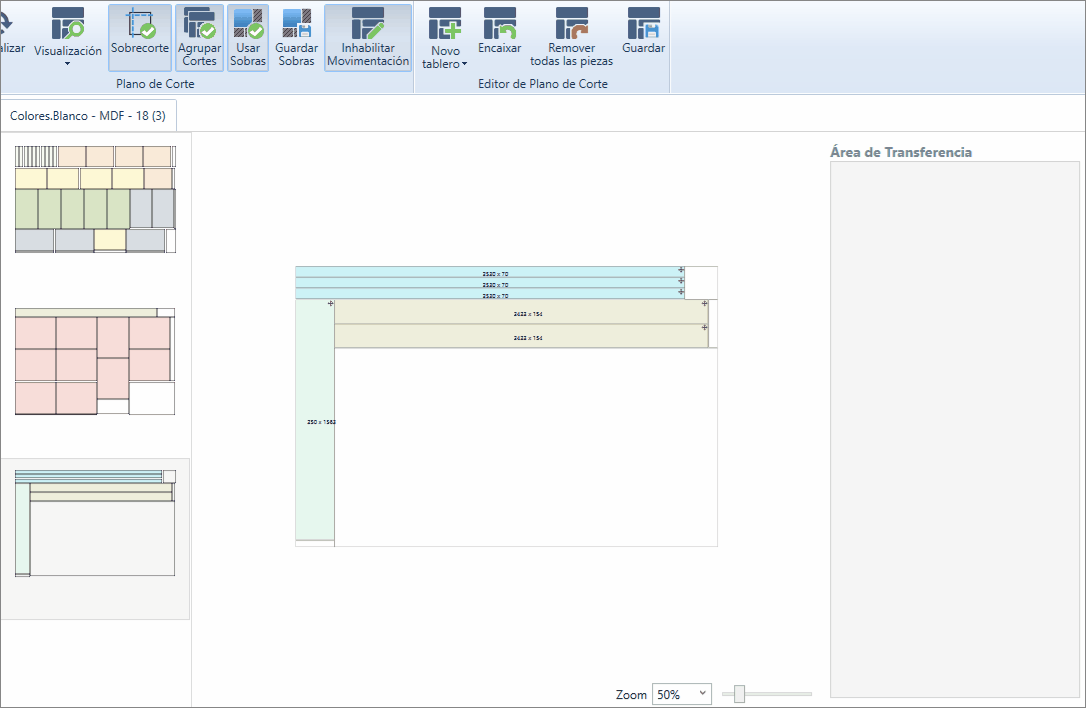Image resolution: width=1086 pixels, height=708 pixels.
Task: Click the zoom slider thumb
Action: [739, 693]
